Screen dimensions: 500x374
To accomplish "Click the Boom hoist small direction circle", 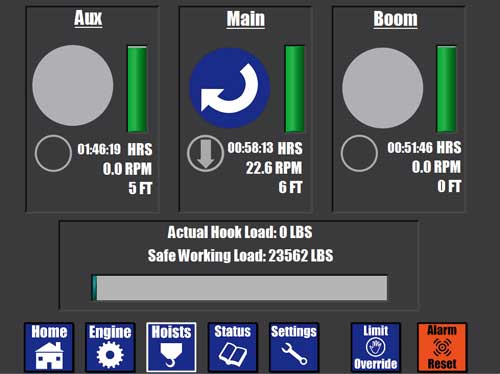I will click(x=359, y=153).
